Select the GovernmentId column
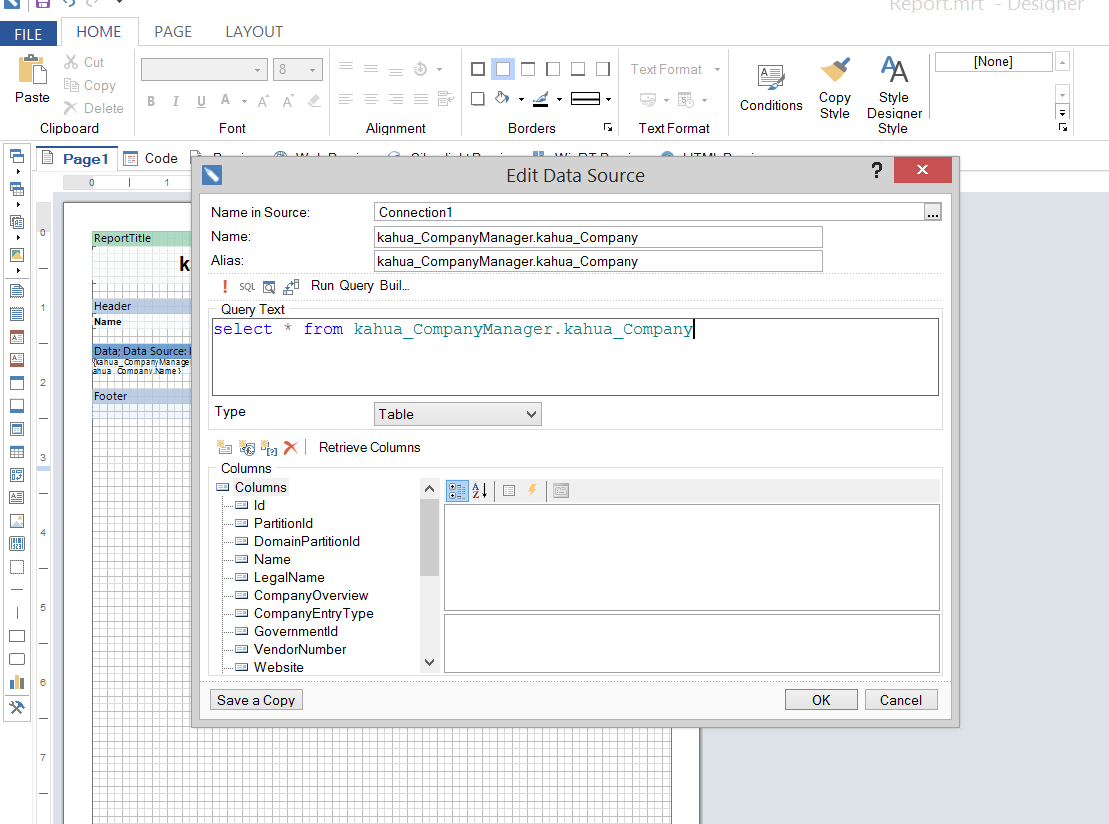Viewport: 1109px width, 824px height. tap(296, 632)
